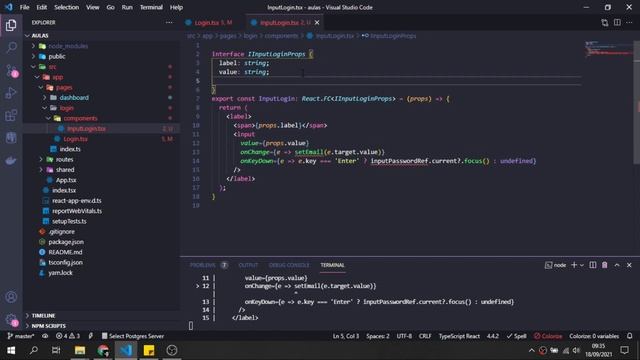This screenshot has height=360, width=640.
Task: Open the Explorer view in activity bar
Action: pos(11,25)
